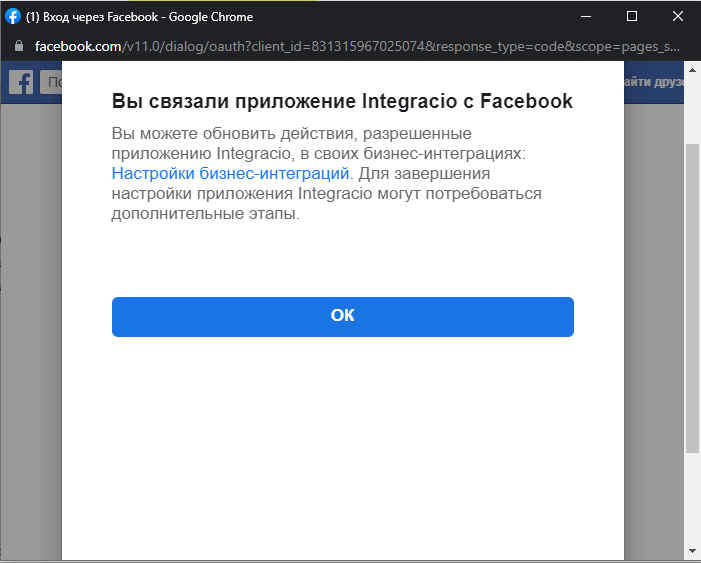Click the scrollbar down arrow

(692, 551)
